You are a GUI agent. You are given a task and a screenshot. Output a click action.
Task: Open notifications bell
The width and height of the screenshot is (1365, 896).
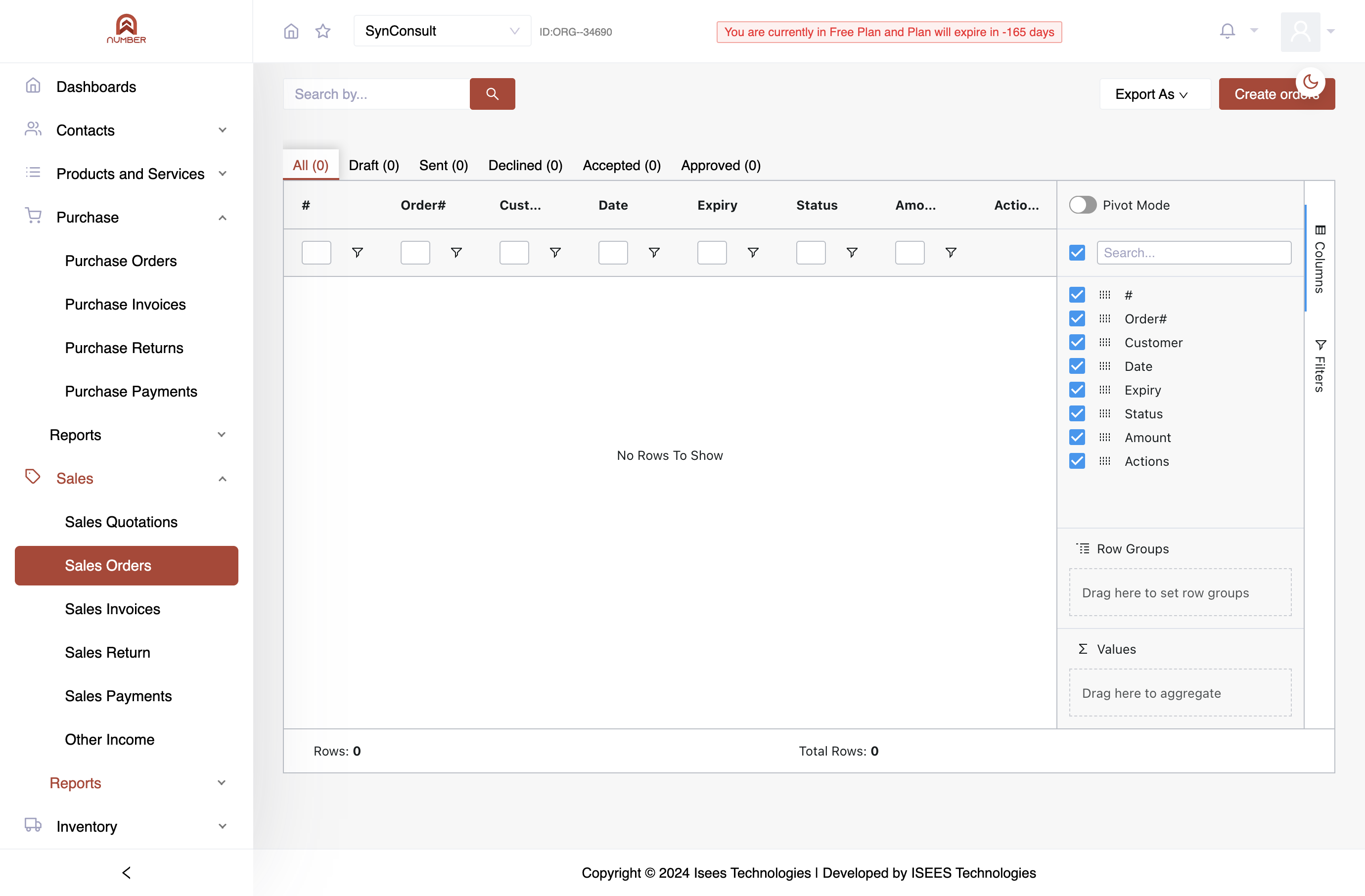pos(1228,31)
